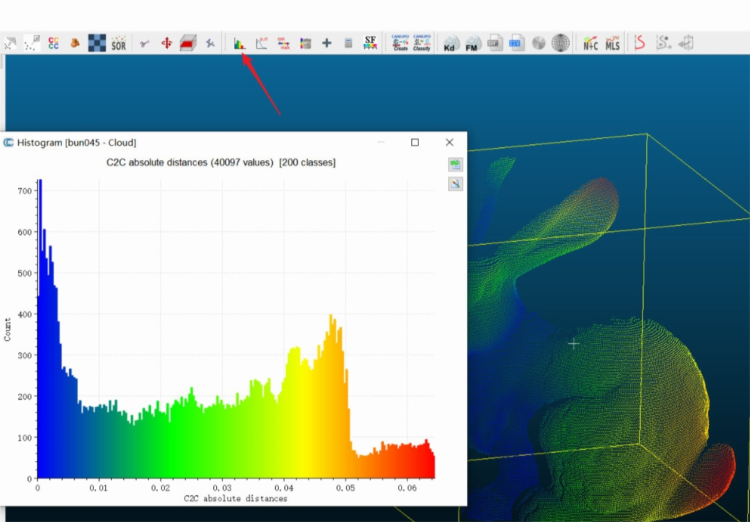
Task: Select the blue checkerboard toolbar icon
Action: [97, 43]
